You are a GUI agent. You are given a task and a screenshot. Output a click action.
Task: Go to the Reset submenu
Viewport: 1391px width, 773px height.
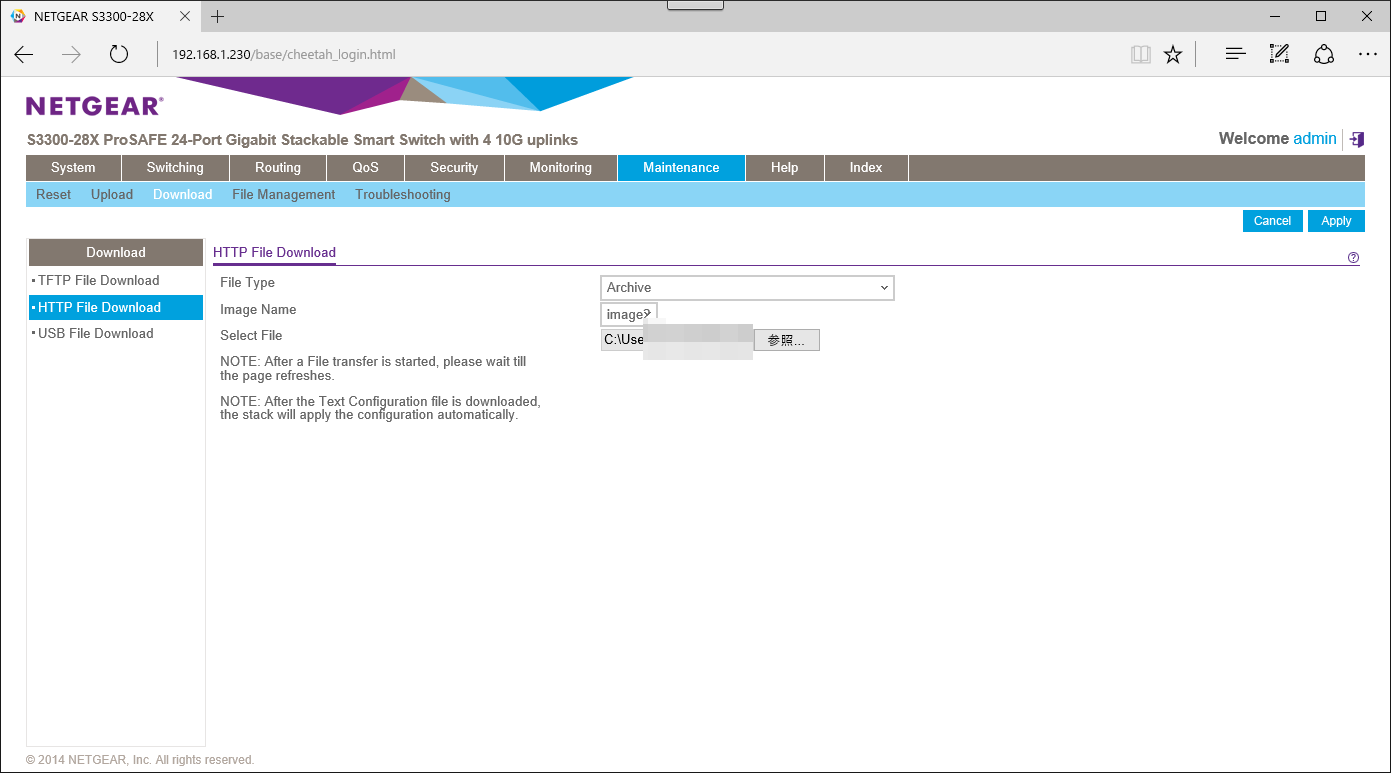point(53,195)
